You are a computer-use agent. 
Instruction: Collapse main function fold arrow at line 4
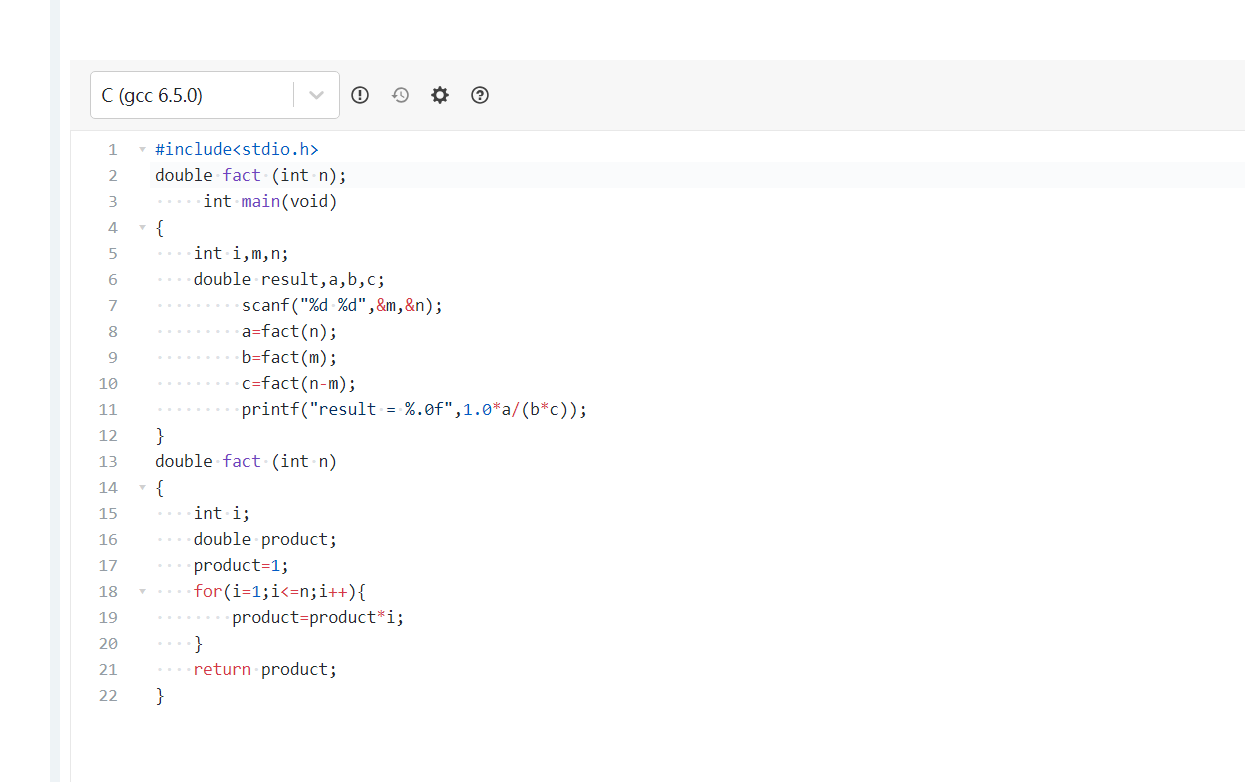(142, 228)
